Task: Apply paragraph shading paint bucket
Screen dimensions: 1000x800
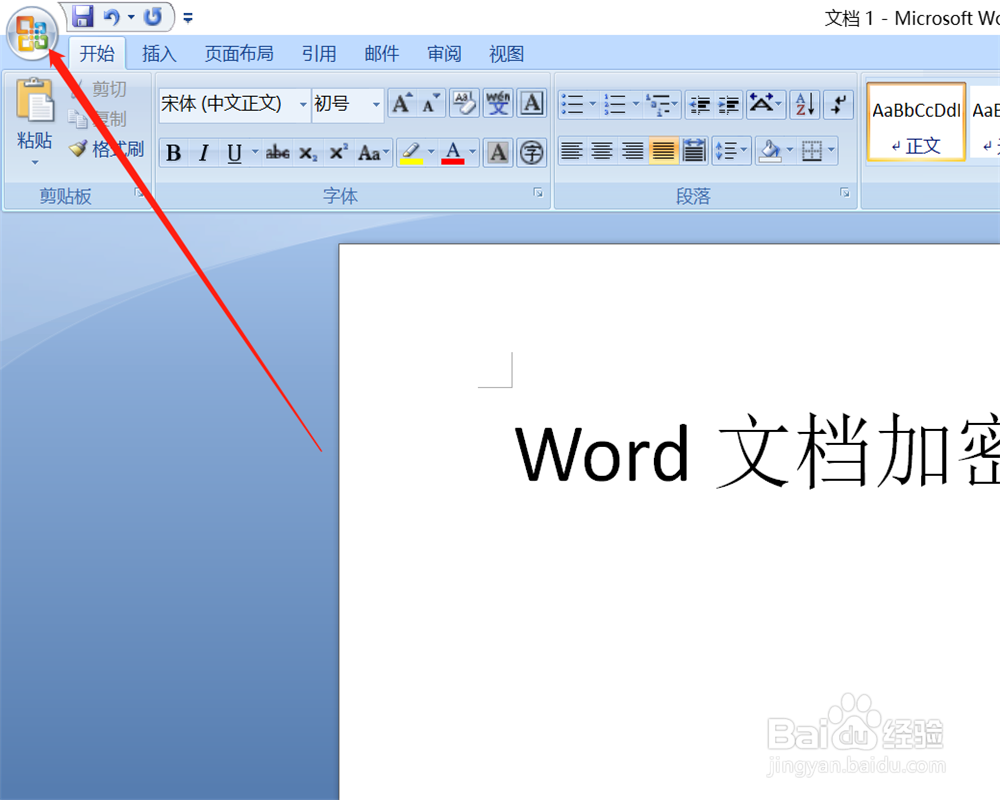Action: click(770, 151)
